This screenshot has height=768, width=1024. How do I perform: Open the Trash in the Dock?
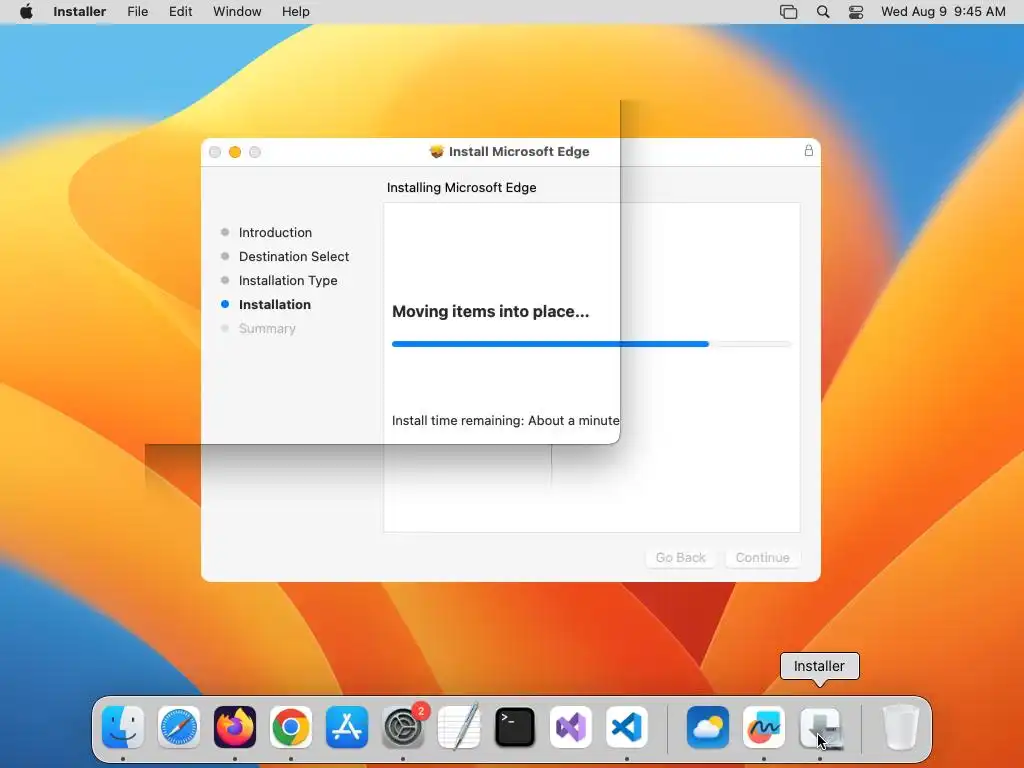point(901,727)
